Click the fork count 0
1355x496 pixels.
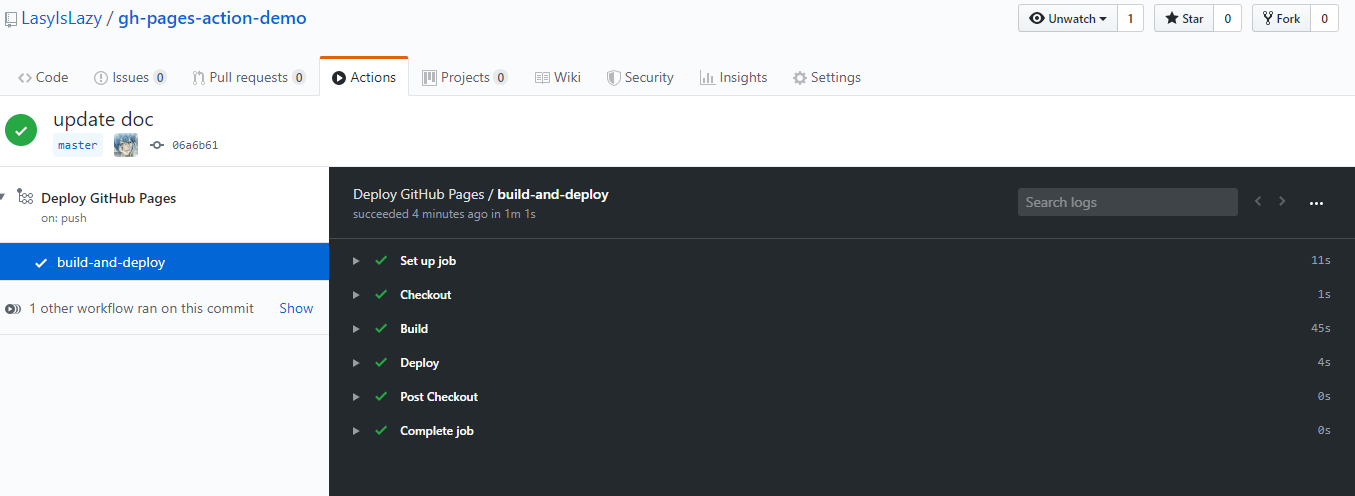tap(1324, 18)
